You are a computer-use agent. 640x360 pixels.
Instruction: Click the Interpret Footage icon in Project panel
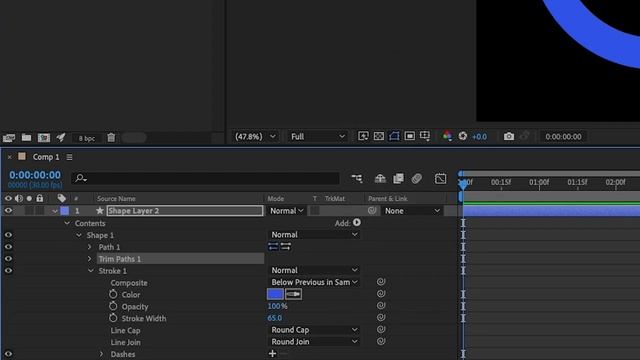(x=9, y=138)
